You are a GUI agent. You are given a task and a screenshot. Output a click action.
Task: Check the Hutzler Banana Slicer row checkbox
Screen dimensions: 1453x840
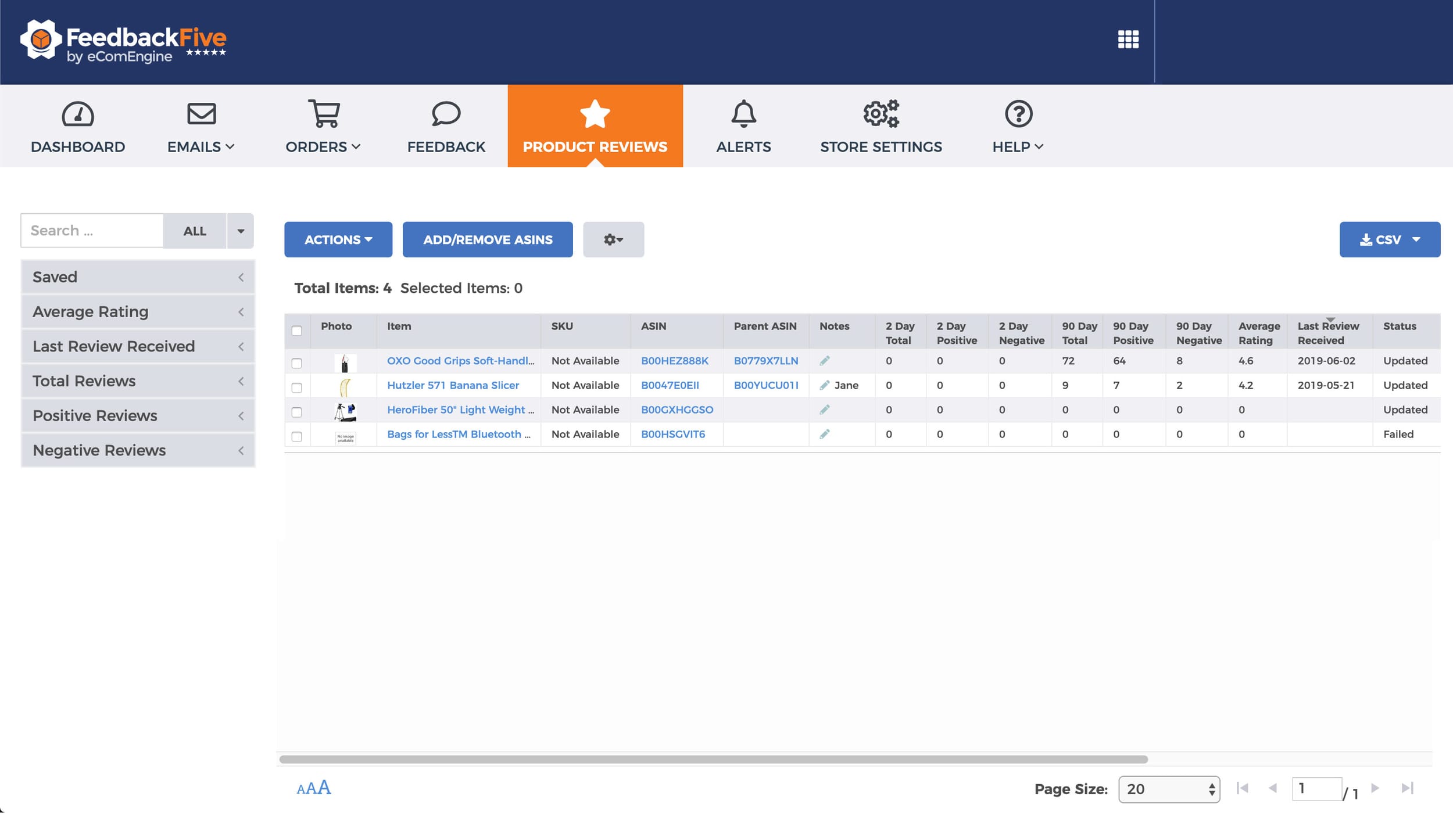[296, 387]
